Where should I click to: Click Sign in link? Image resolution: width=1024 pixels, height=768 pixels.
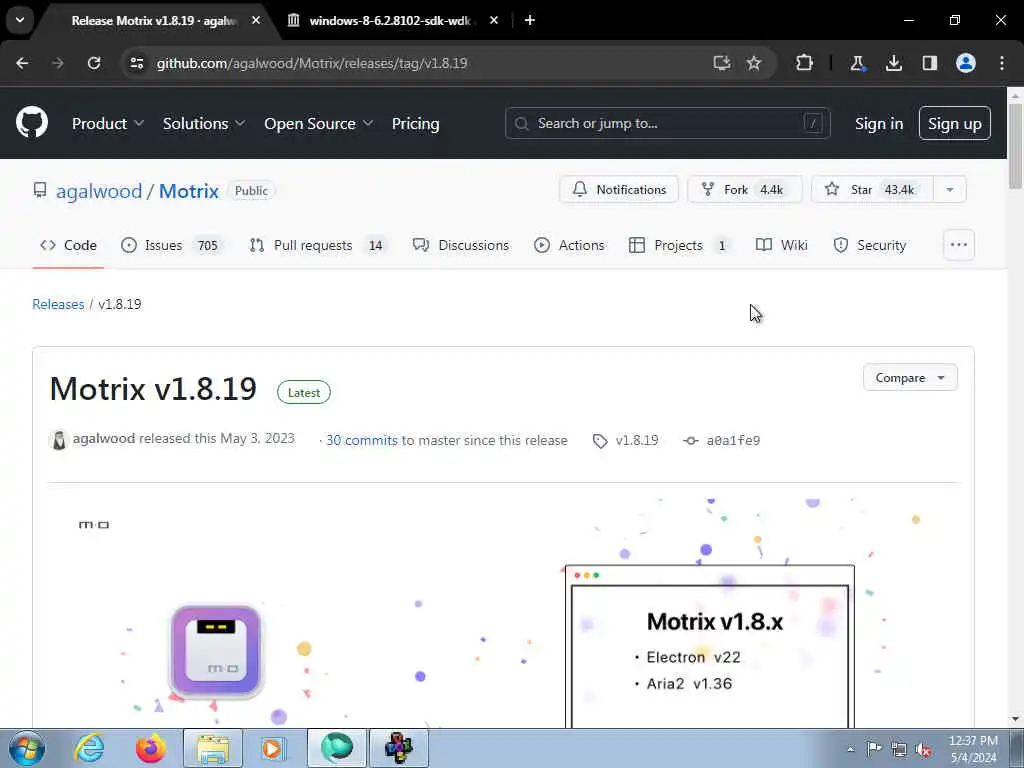(879, 123)
